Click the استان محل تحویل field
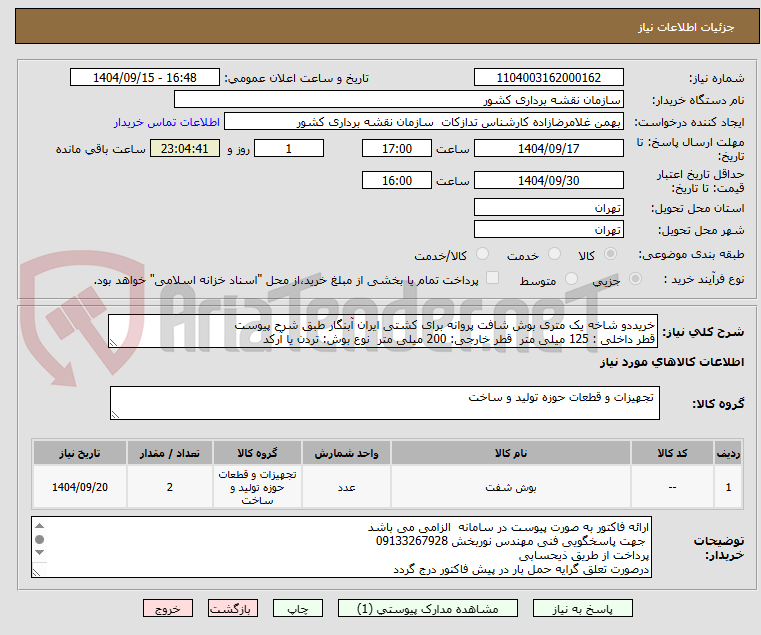Image resolution: width=761 pixels, height=635 pixels. click(549, 207)
